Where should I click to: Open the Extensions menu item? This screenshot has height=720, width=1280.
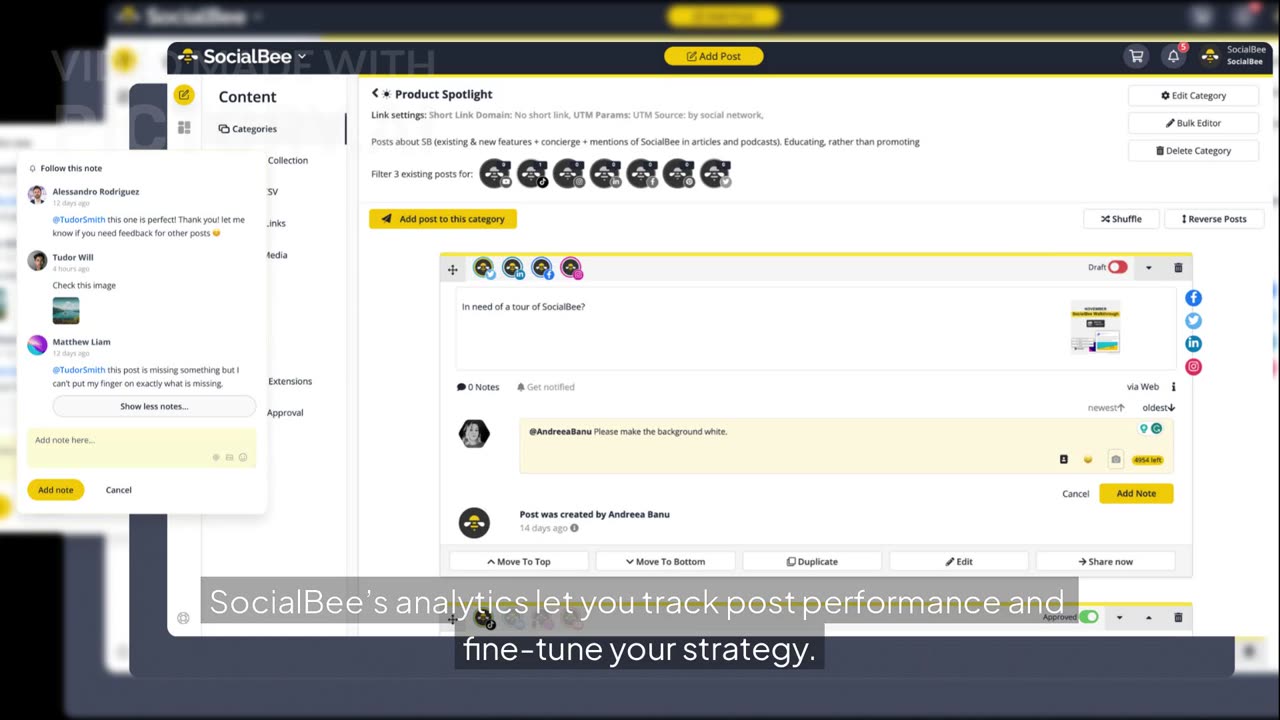tap(290, 381)
